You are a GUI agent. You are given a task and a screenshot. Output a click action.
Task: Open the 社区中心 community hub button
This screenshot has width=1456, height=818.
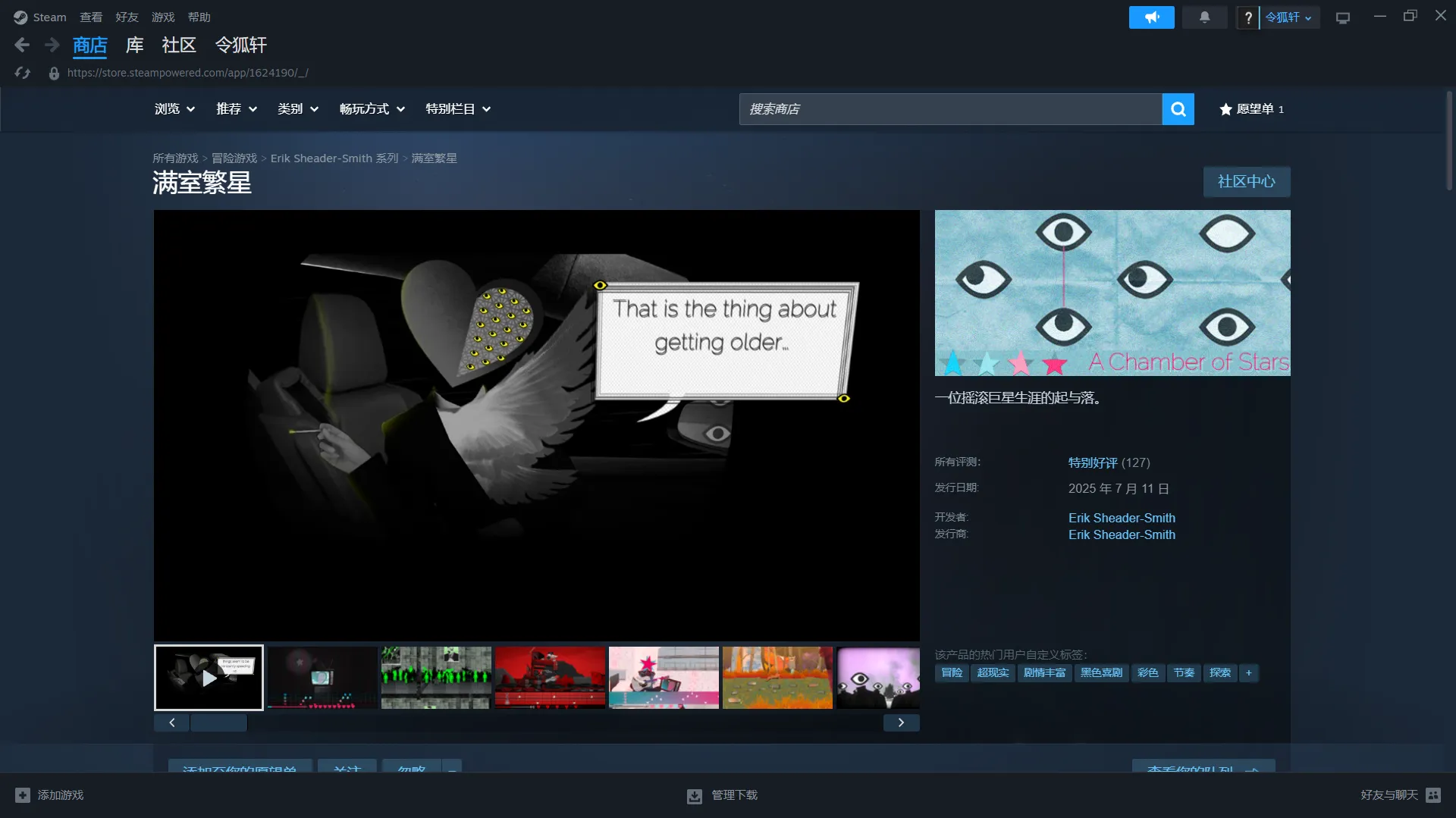[1246, 182]
